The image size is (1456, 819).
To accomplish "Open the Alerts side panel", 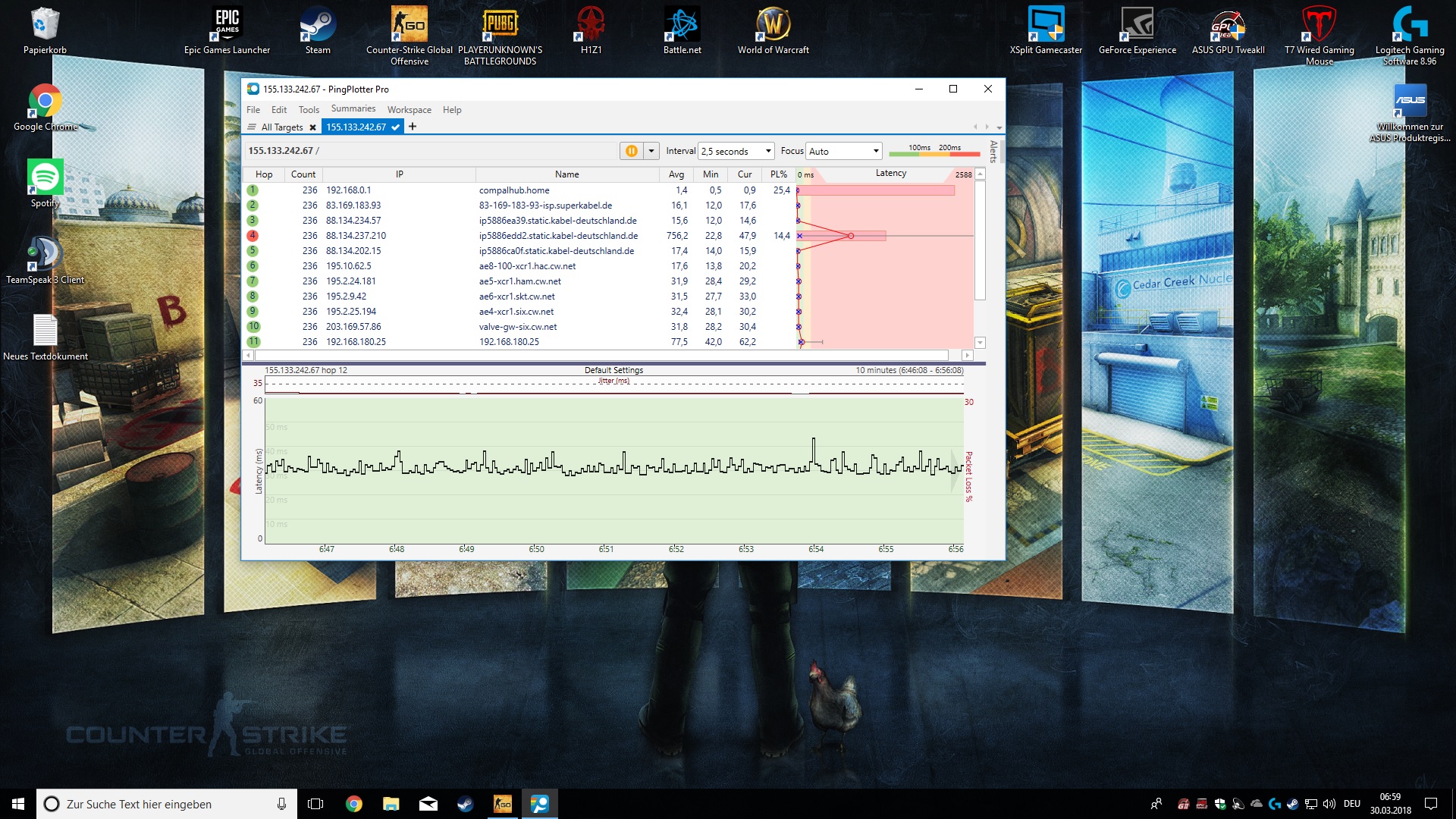I will point(993,152).
